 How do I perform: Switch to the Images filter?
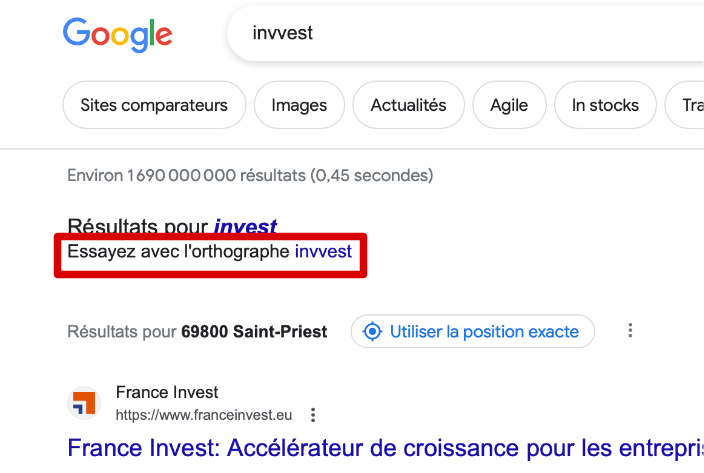(x=299, y=105)
